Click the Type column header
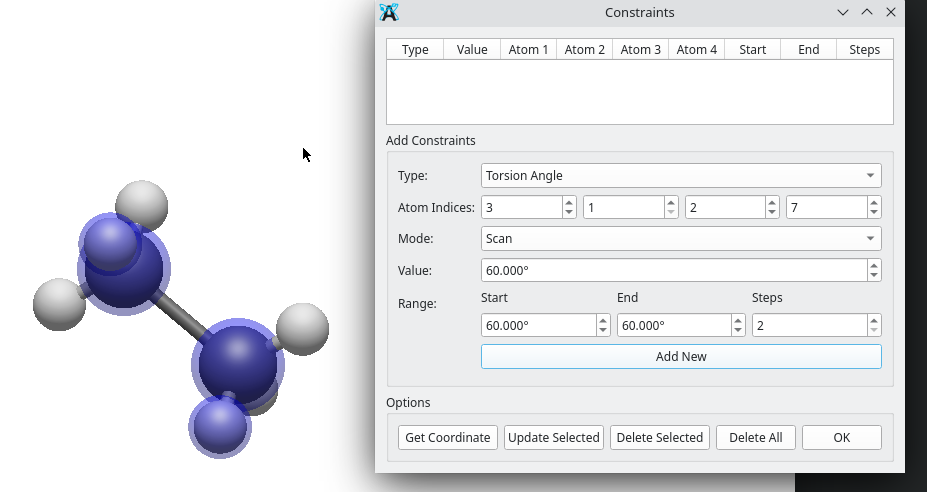The width and height of the screenshot is (927, 492). pyautogui.click(x=415, y=50)
